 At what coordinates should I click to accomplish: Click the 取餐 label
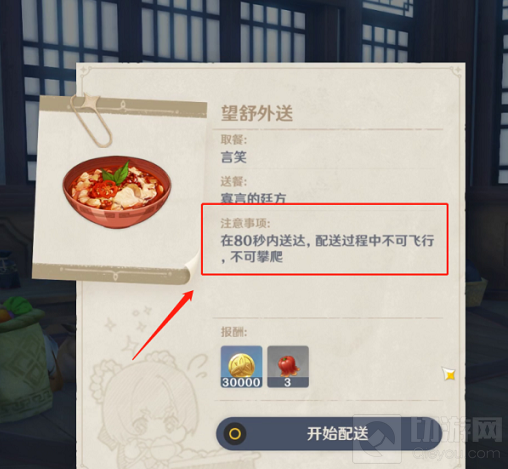[x=234, y=139]
